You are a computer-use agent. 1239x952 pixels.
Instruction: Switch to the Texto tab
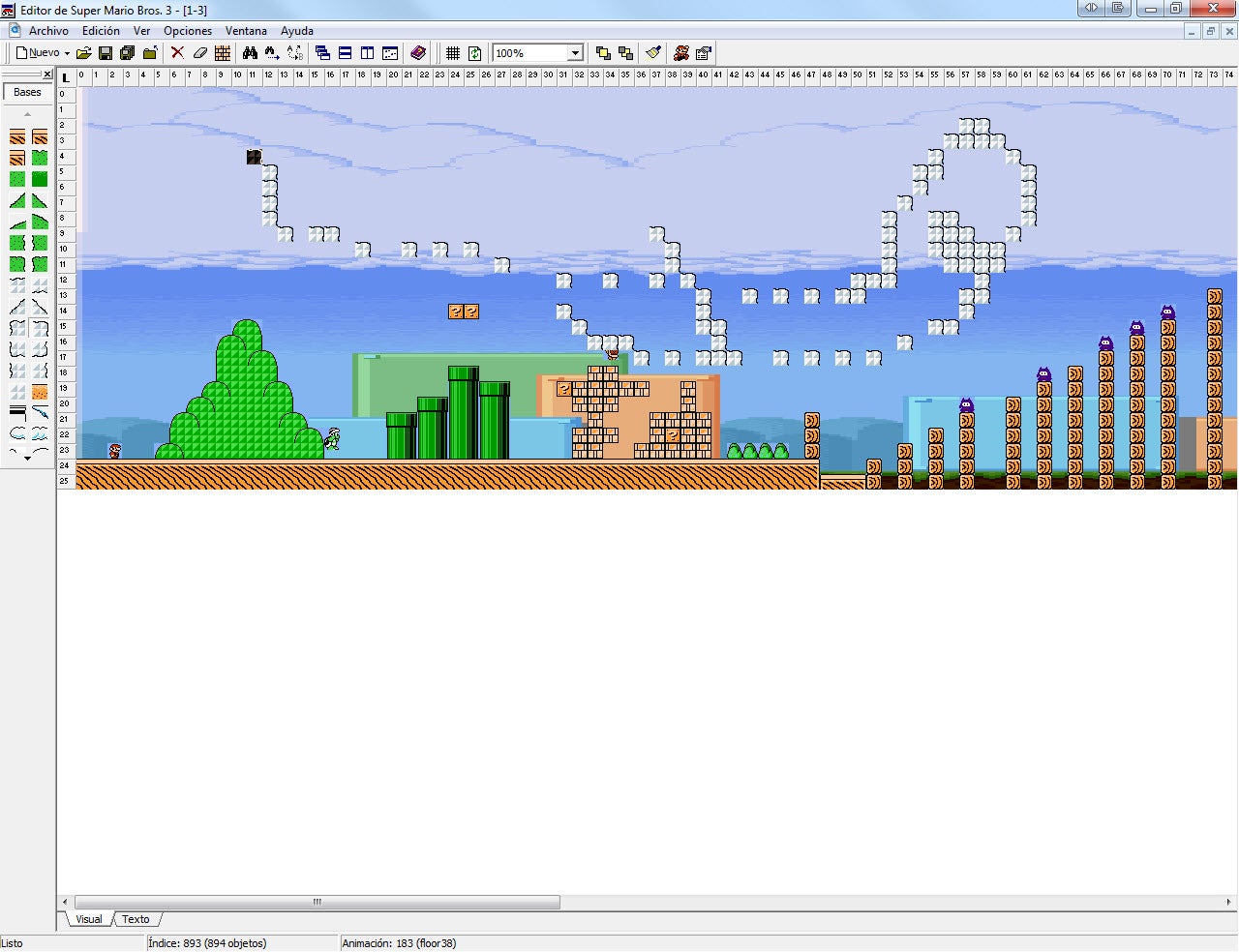click(136, 919)
